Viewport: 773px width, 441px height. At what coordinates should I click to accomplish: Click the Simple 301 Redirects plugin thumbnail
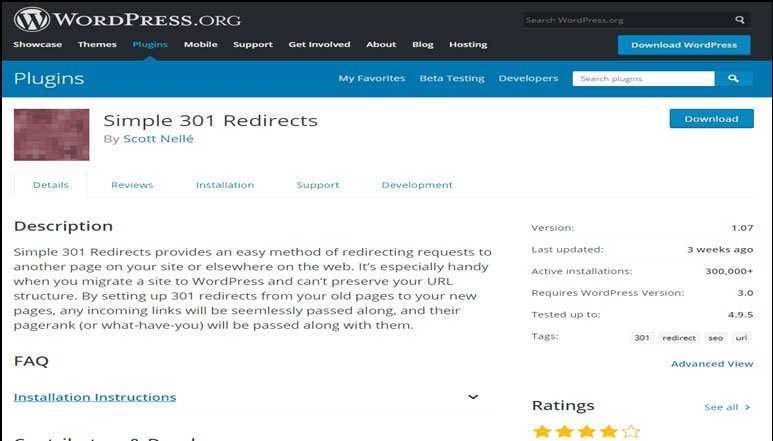[52, 135]
